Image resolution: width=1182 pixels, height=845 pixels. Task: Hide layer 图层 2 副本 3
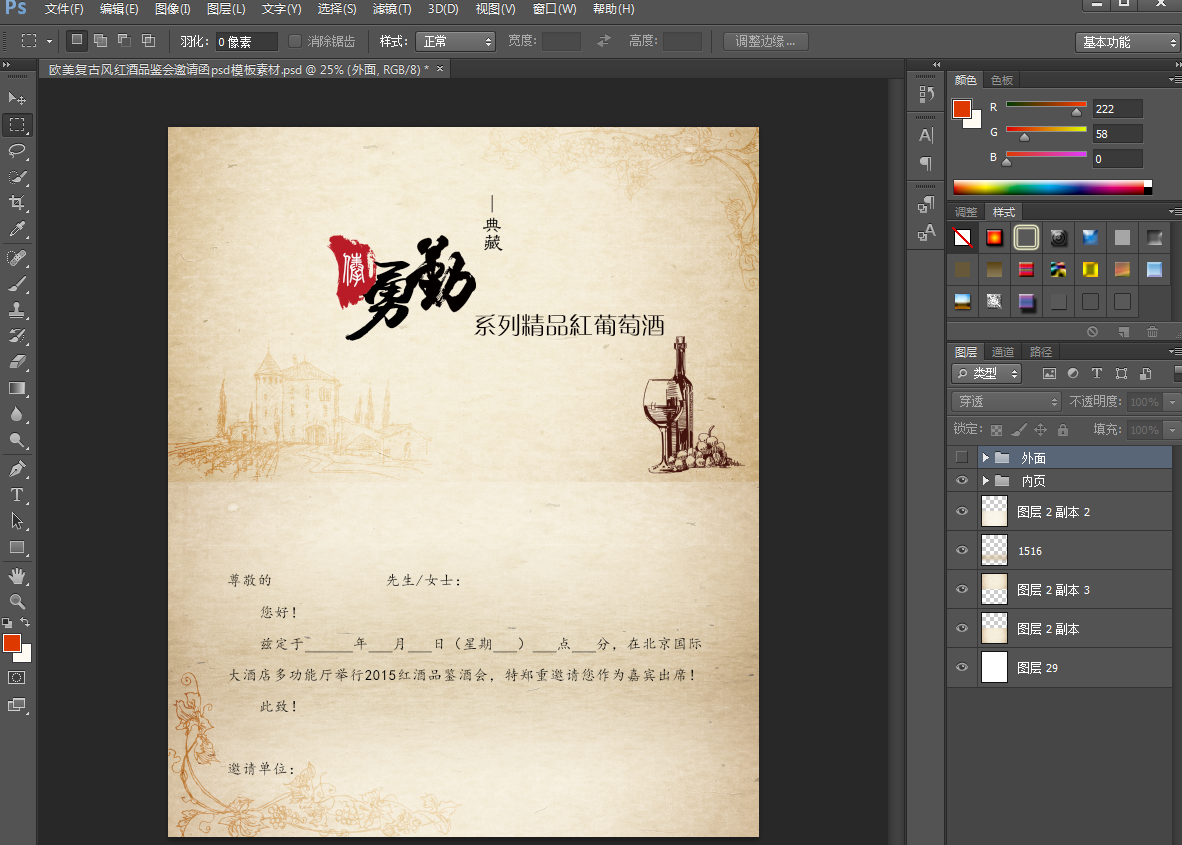coord(962,589)
